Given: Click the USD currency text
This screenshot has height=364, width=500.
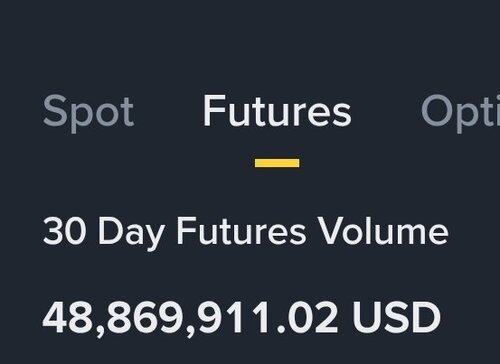Looking at the screenshot, I should pos(397,317).
